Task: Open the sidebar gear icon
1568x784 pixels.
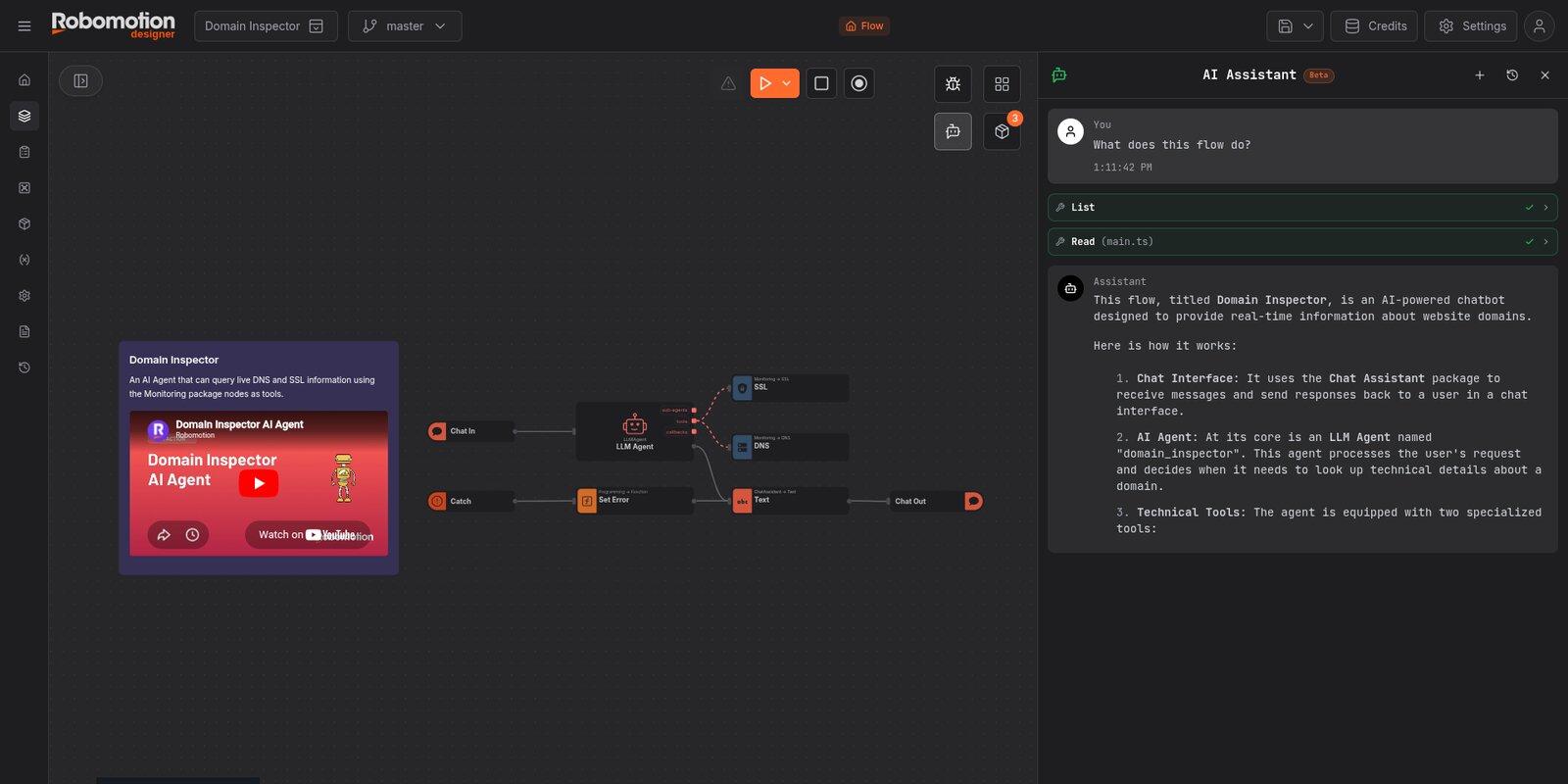Action: 24,296
